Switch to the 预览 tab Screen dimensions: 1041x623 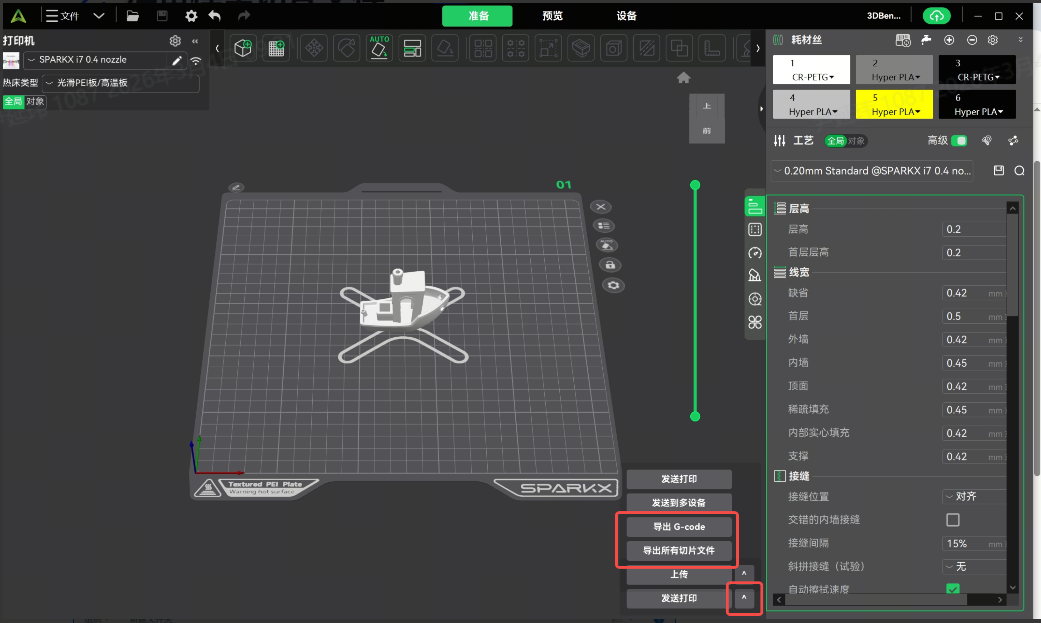tap(552, 16)
